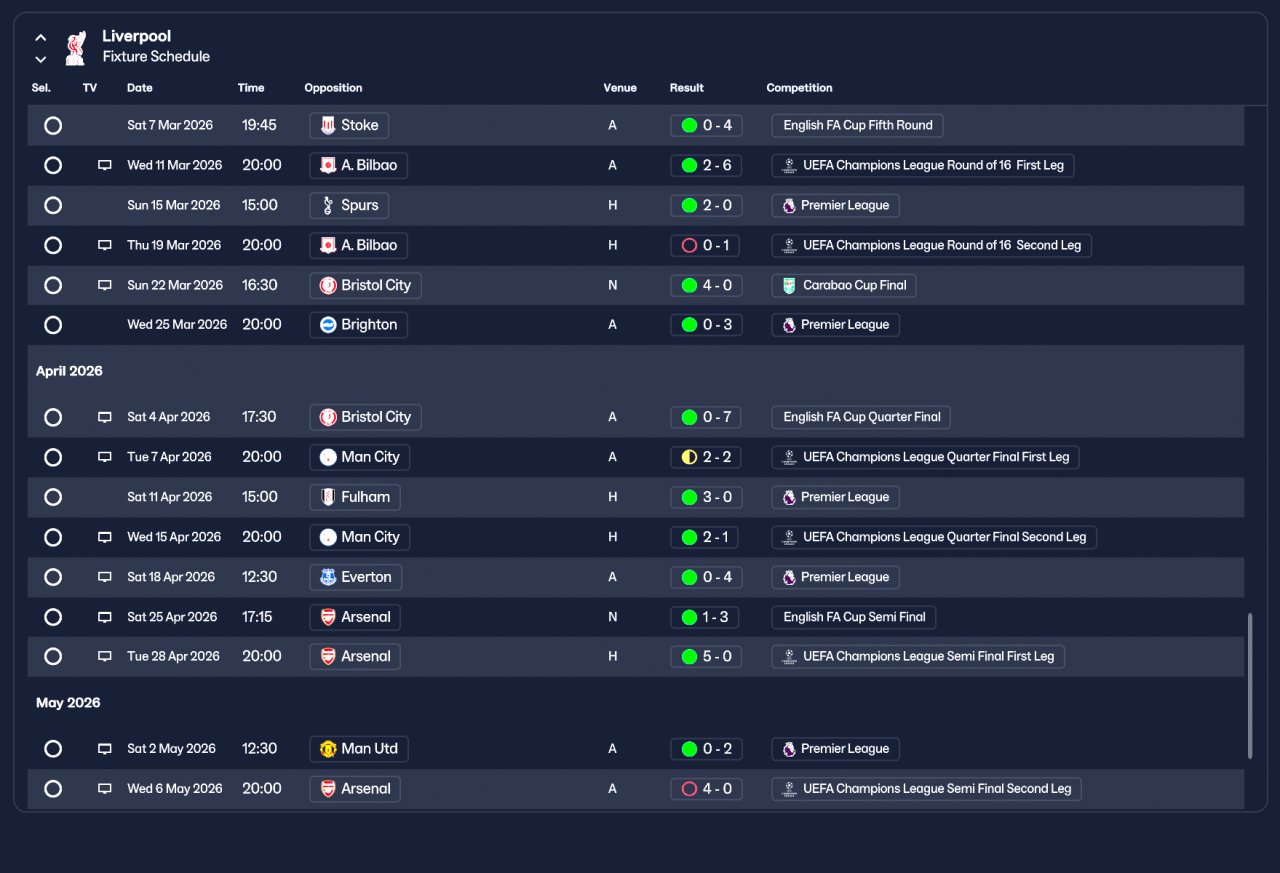Select the Spurs fixture radio button

53,205
